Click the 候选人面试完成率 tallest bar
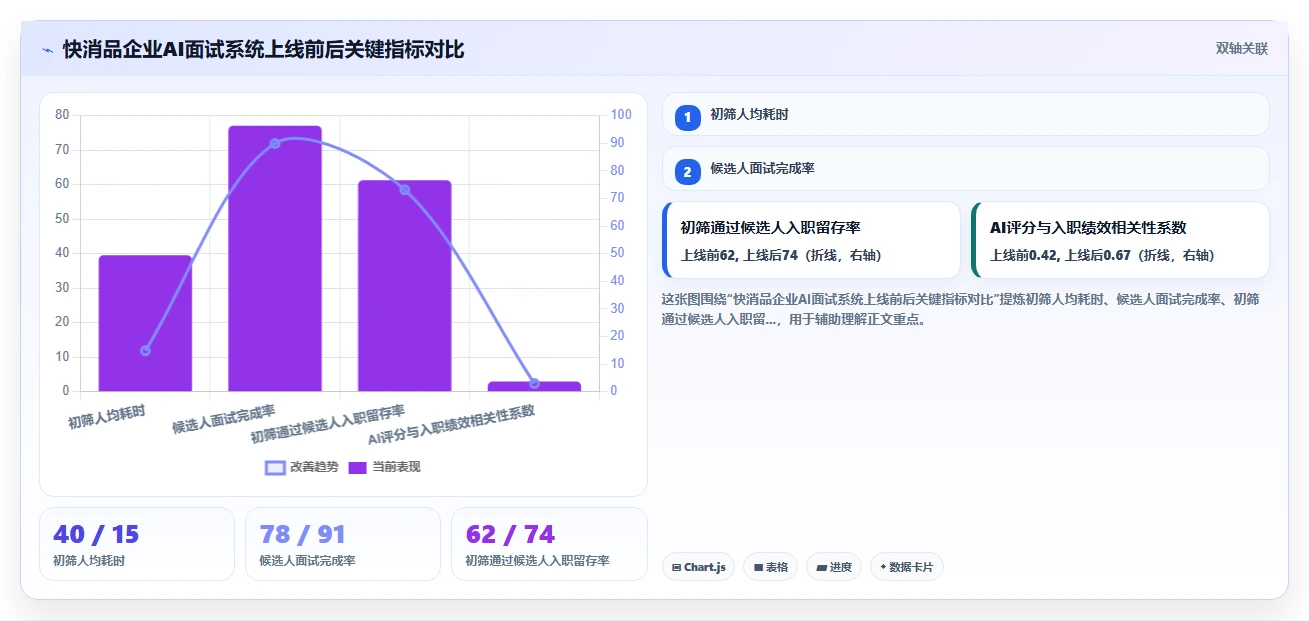This screenshot has height=621, width=1309. pyautogui.click(x=275, y=258)
